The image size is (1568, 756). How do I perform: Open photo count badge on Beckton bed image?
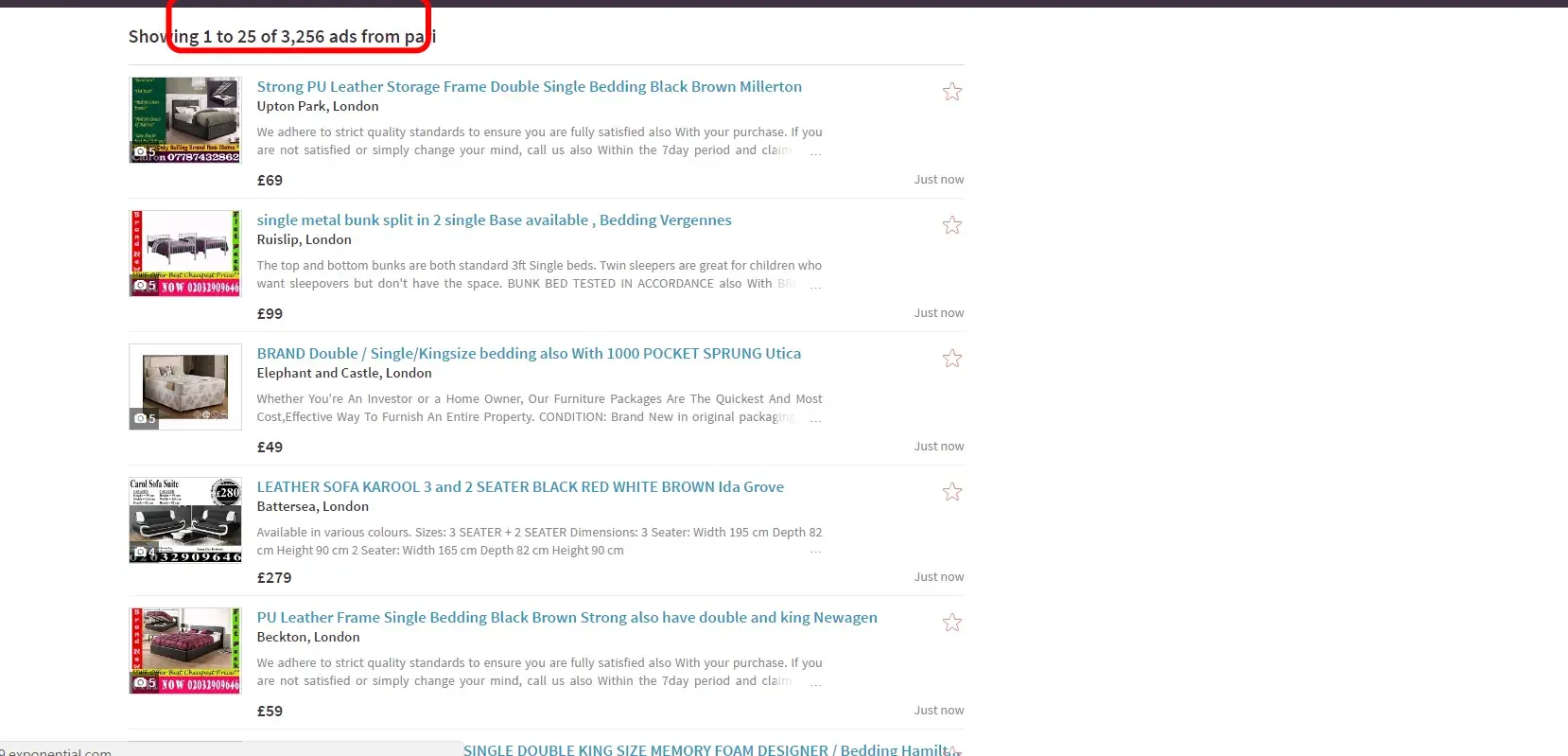tap(144, 682)
